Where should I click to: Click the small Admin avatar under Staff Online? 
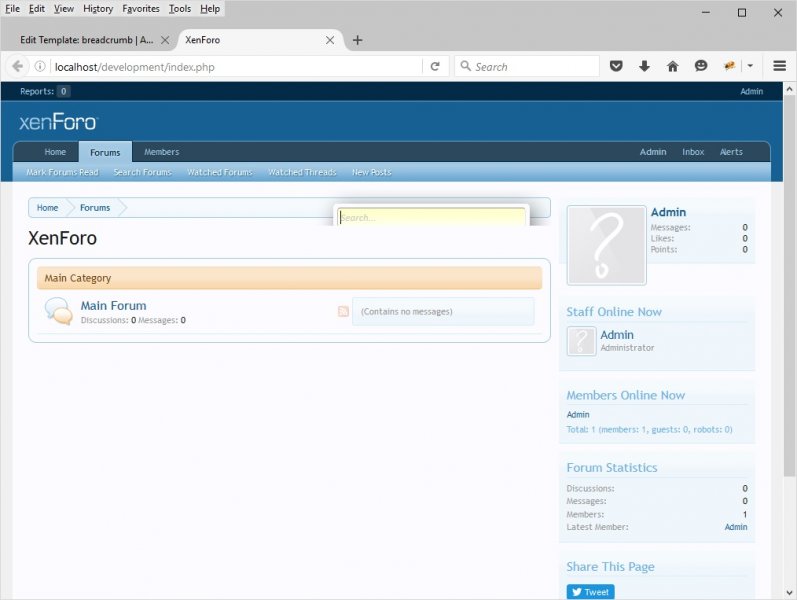581,341
